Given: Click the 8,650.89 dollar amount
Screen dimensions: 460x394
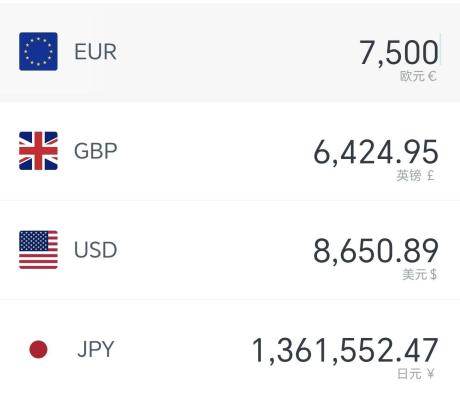Looking at the screenshot, I should (x=376, y=251).
